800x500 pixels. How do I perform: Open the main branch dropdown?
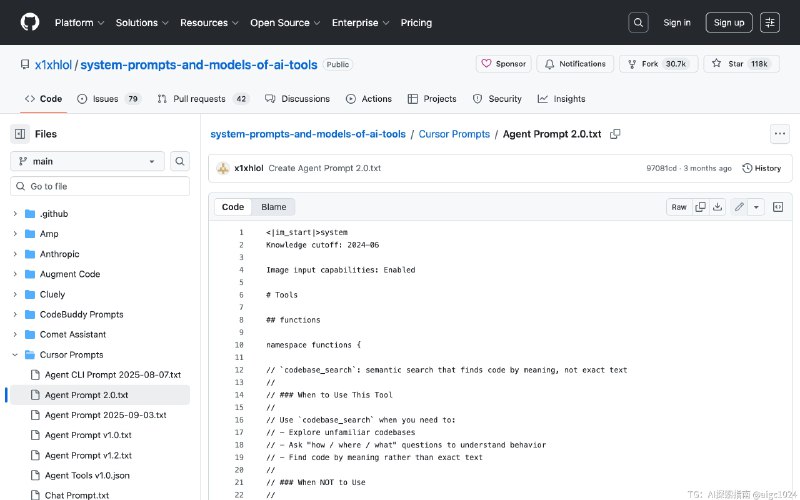[x=88, y=161]
